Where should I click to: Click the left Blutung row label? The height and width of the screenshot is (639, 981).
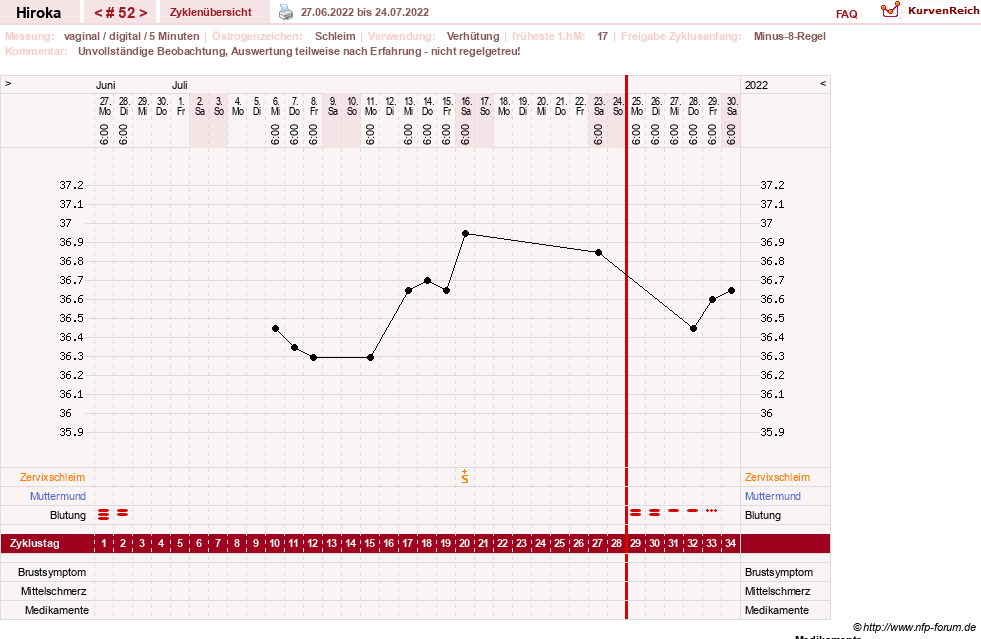click(68, 515)
